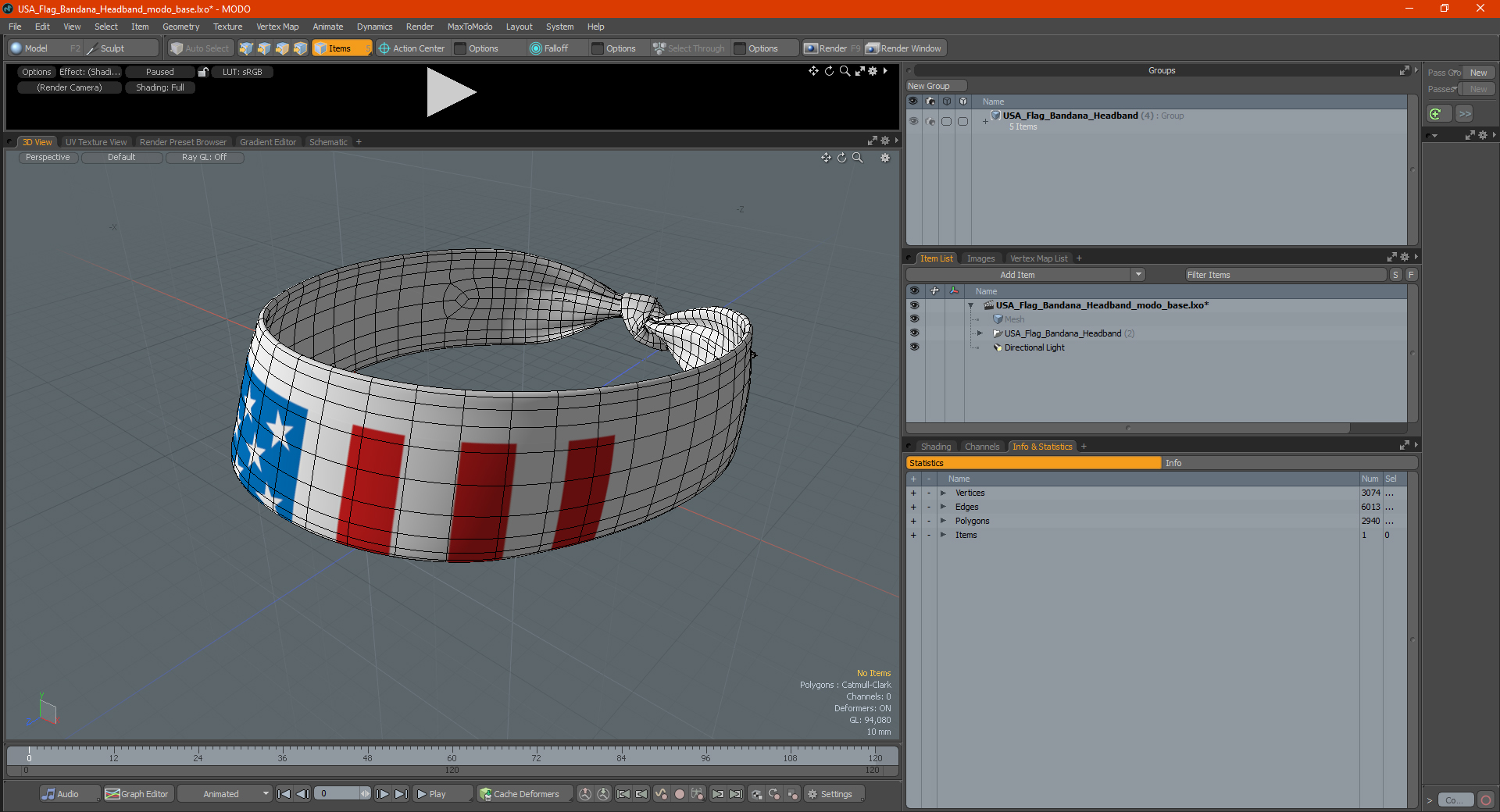The image size is (1500, 812).
Task: Click the Falloff tool icon
Action: click(x=535, y=48)
